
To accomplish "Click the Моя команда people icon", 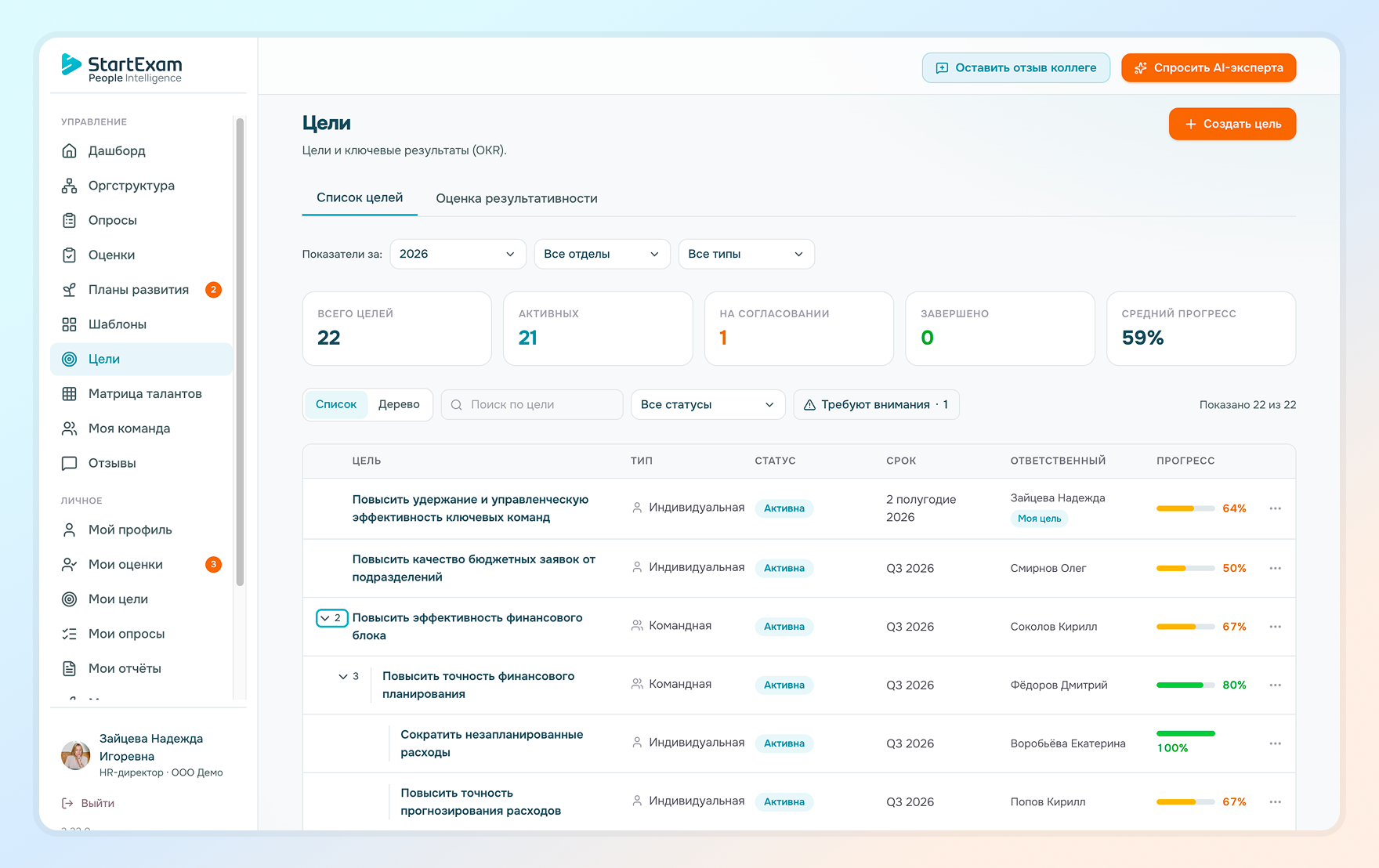I will pyautogui.click(x=70, y=429).
